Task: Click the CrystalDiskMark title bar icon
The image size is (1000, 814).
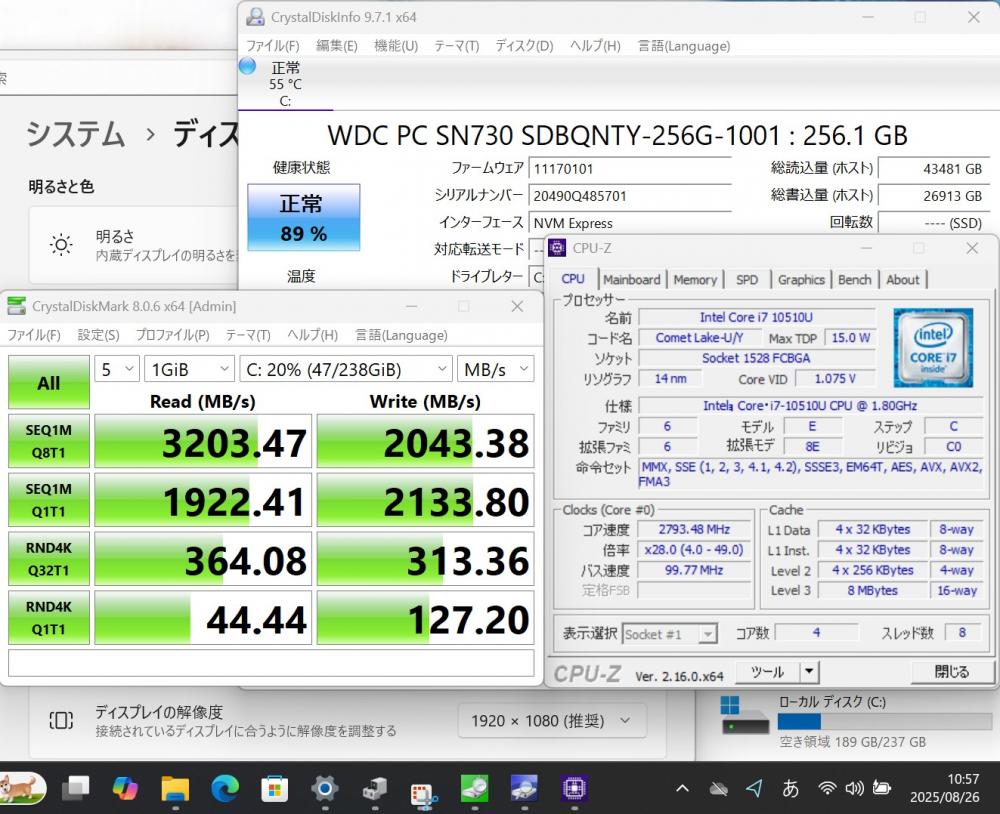Action: tap(16, 306)
